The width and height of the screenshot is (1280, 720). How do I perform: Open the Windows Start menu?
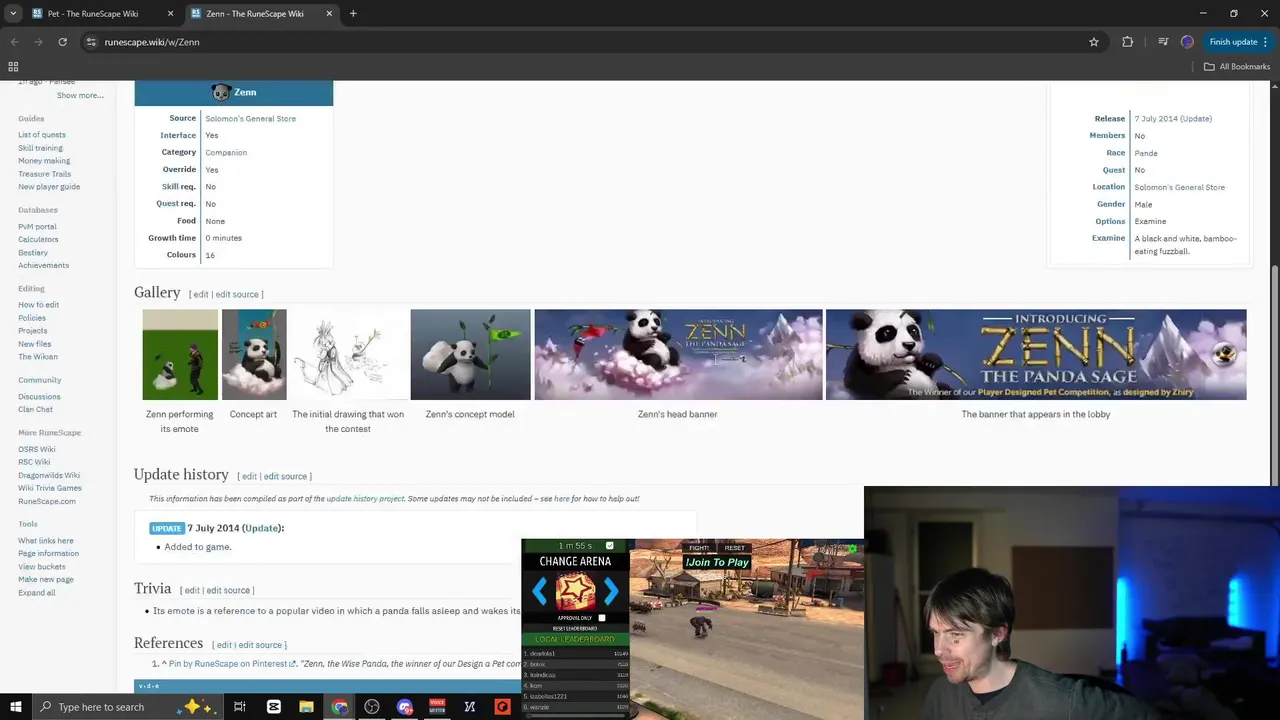pos(16,707)
